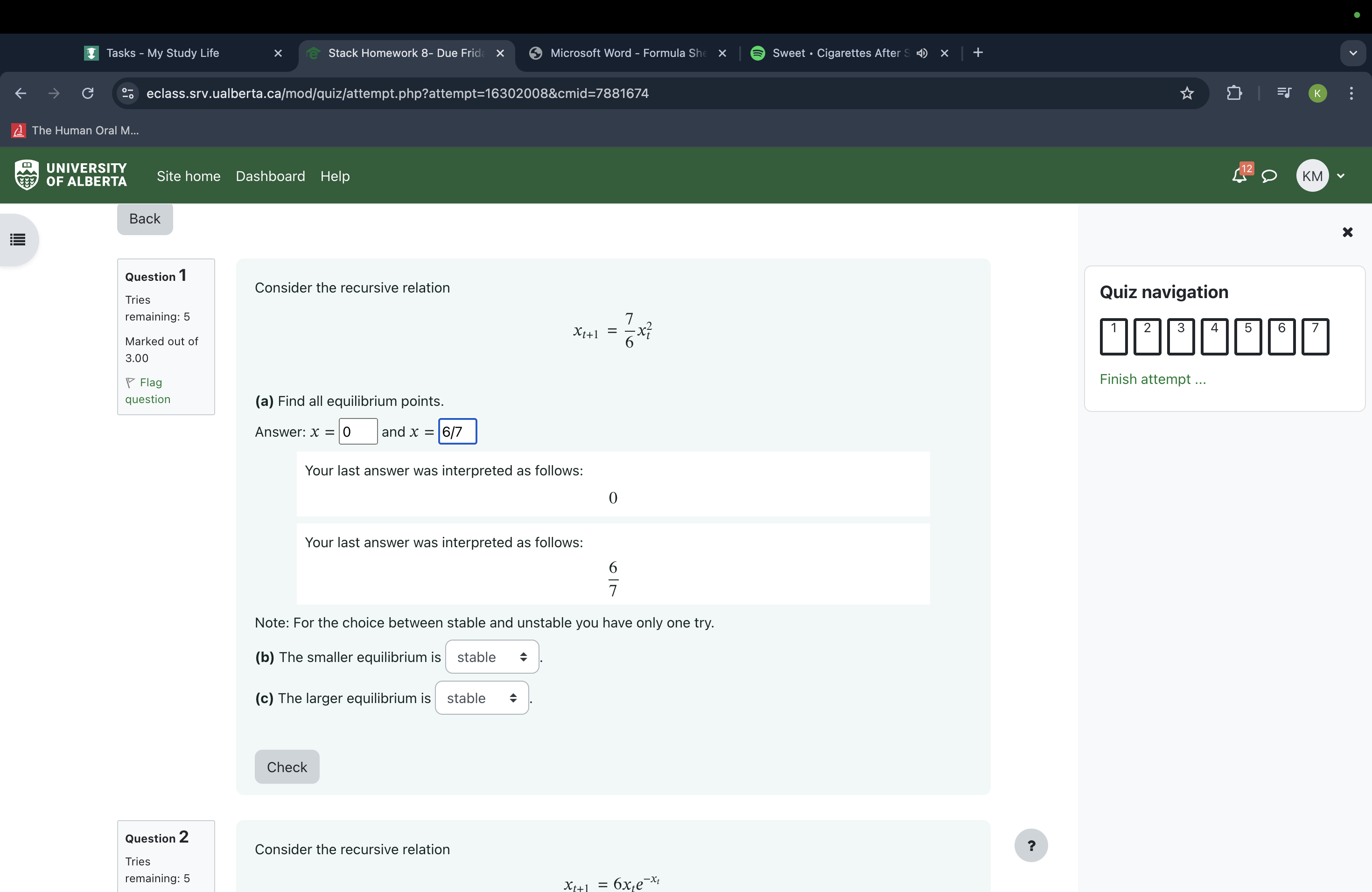
Task: Open the Chrome profile K avatar
Action: (x=1317, y=93)
